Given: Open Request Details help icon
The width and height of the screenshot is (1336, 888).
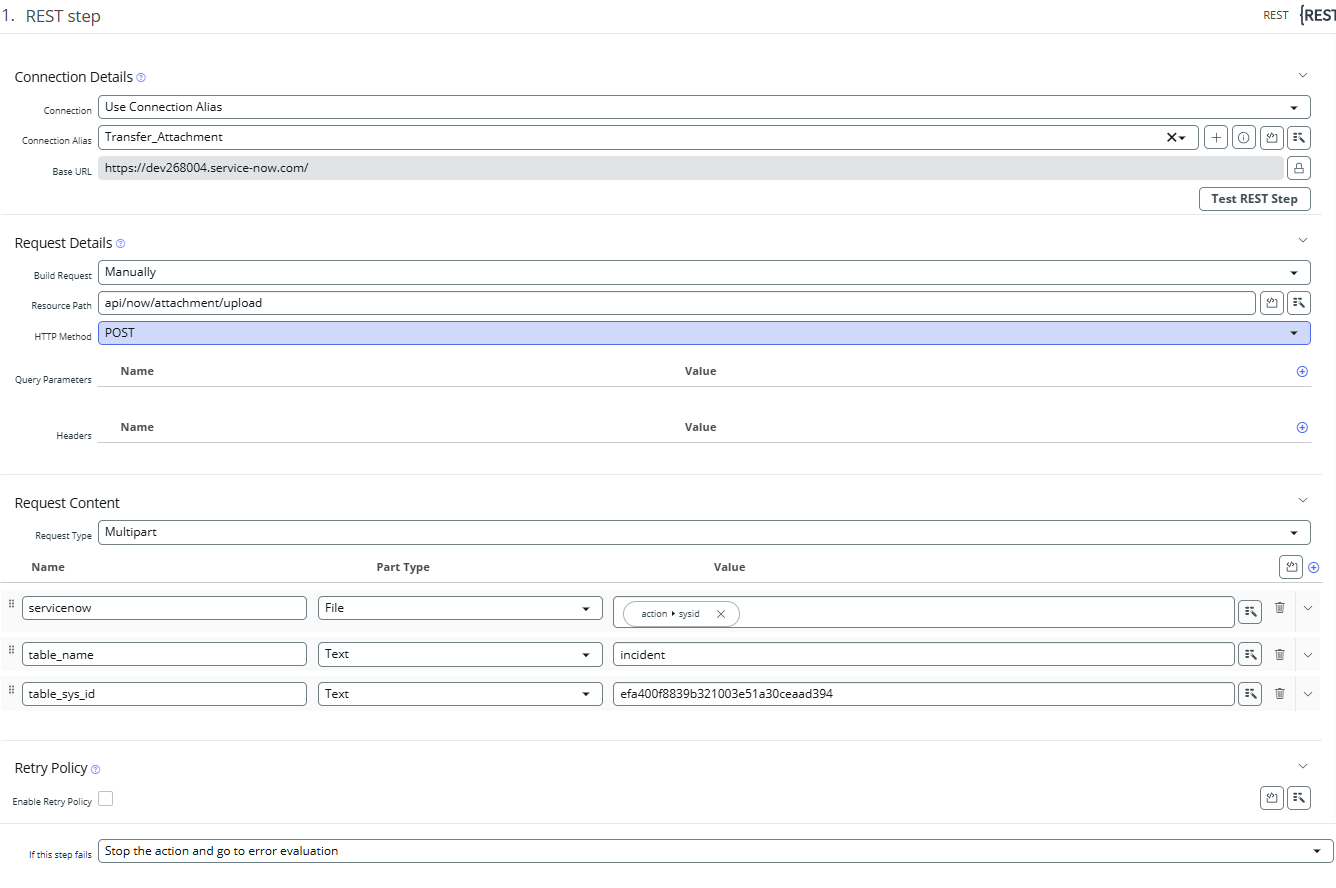Looking at the screenshot, I should coord(121,243).
